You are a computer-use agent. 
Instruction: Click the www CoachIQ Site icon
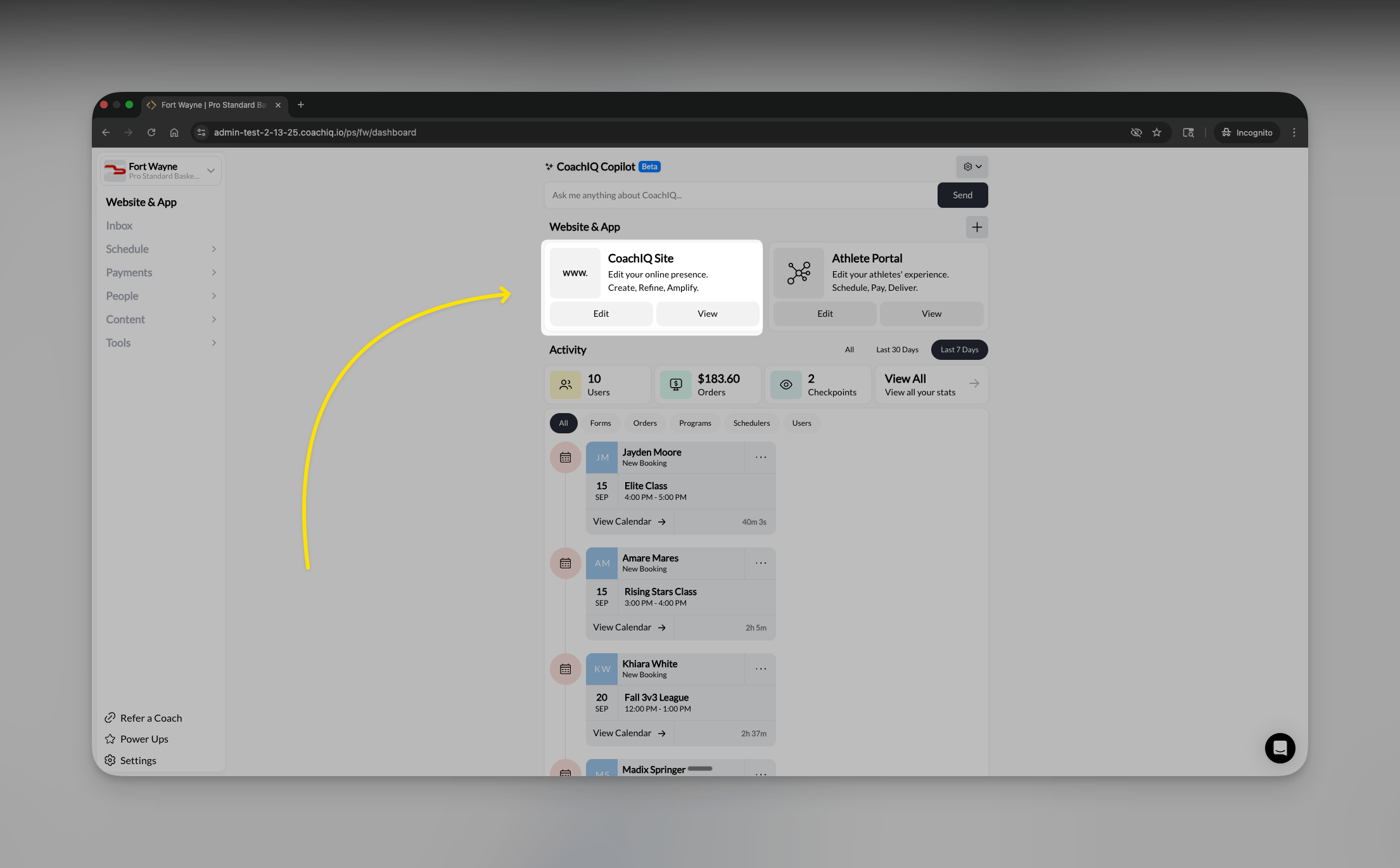pos(575,273)
